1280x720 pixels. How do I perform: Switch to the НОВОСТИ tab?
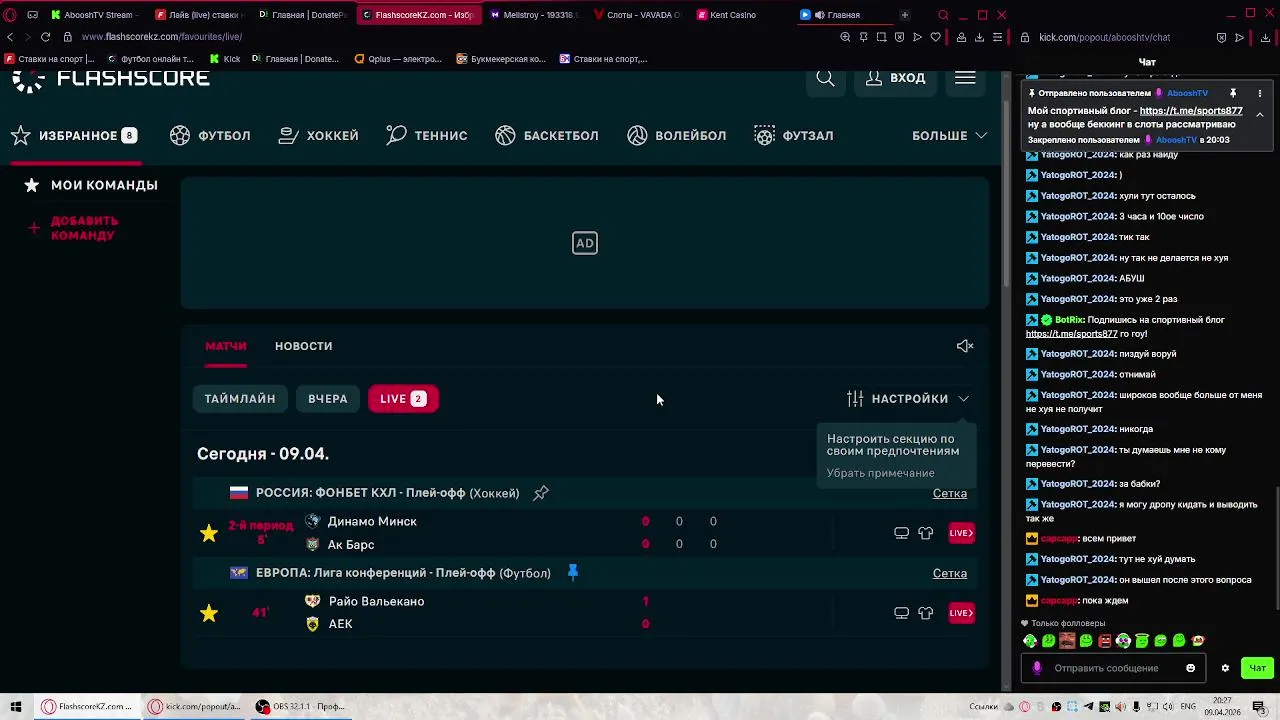(x=303, y=346)
